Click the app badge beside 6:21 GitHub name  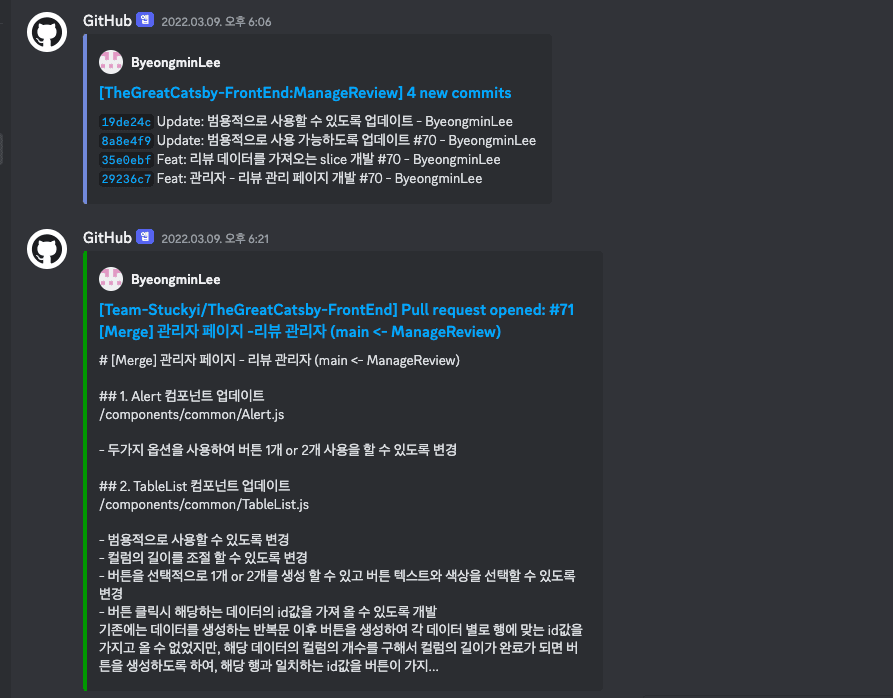click(x=145, y=237)
